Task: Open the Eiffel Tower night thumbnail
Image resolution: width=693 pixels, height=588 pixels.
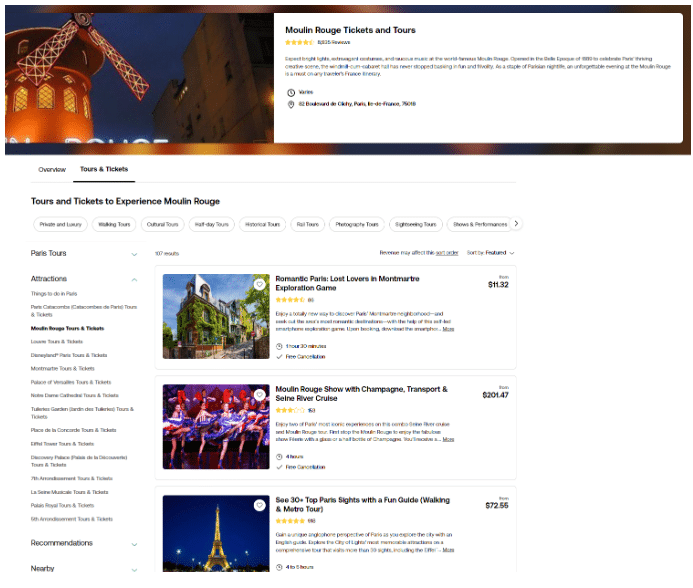Action: [x=216, y=534]
